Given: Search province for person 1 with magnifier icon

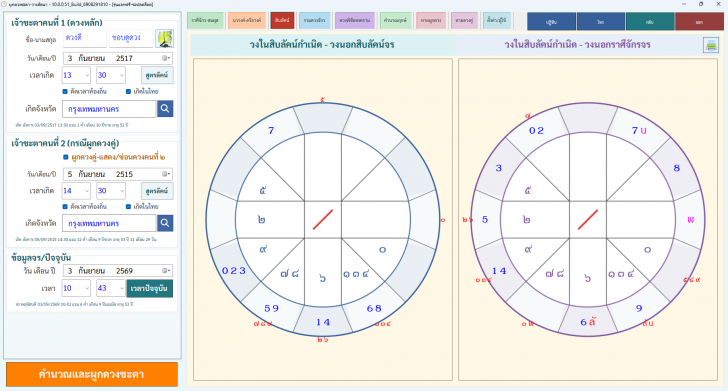Looking at the screenshot, I should [x=165, y=109].
